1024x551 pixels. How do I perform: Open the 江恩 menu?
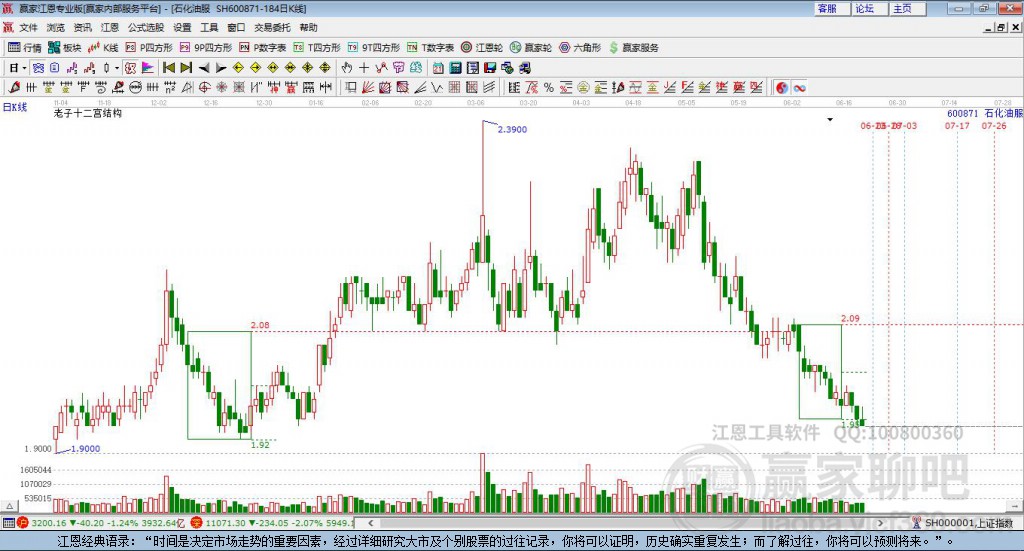(x=110, y=27)
